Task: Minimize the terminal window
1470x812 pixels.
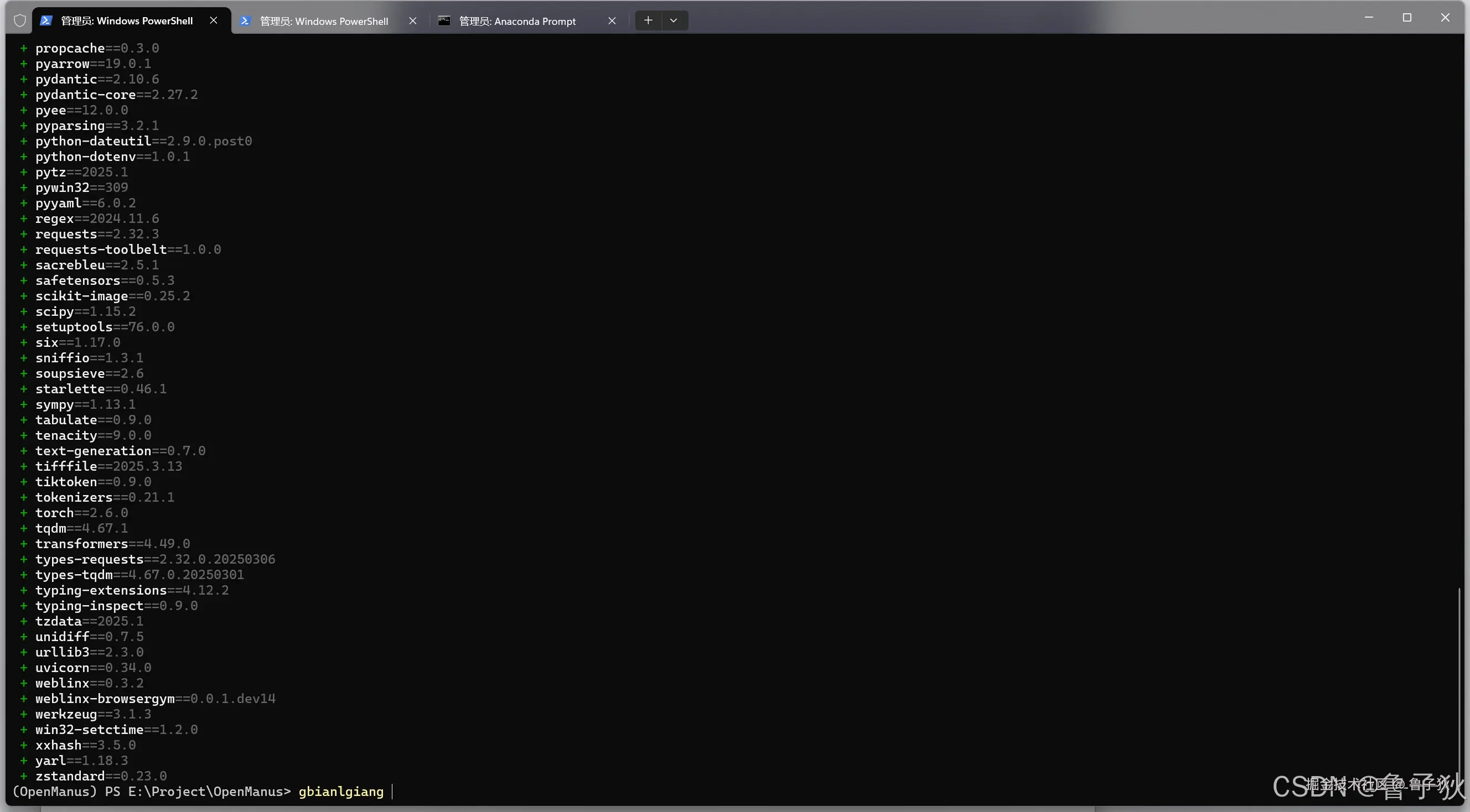Action: pyautogui.click(x=1368, y=18)
